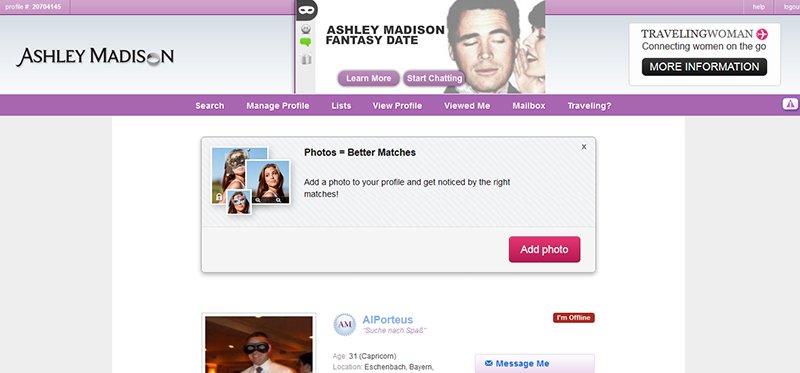Click the round AM badge beside AlPorteus
Image resolution: width=800 pixels, height=373 pixels.
click(x=344, y=325)
